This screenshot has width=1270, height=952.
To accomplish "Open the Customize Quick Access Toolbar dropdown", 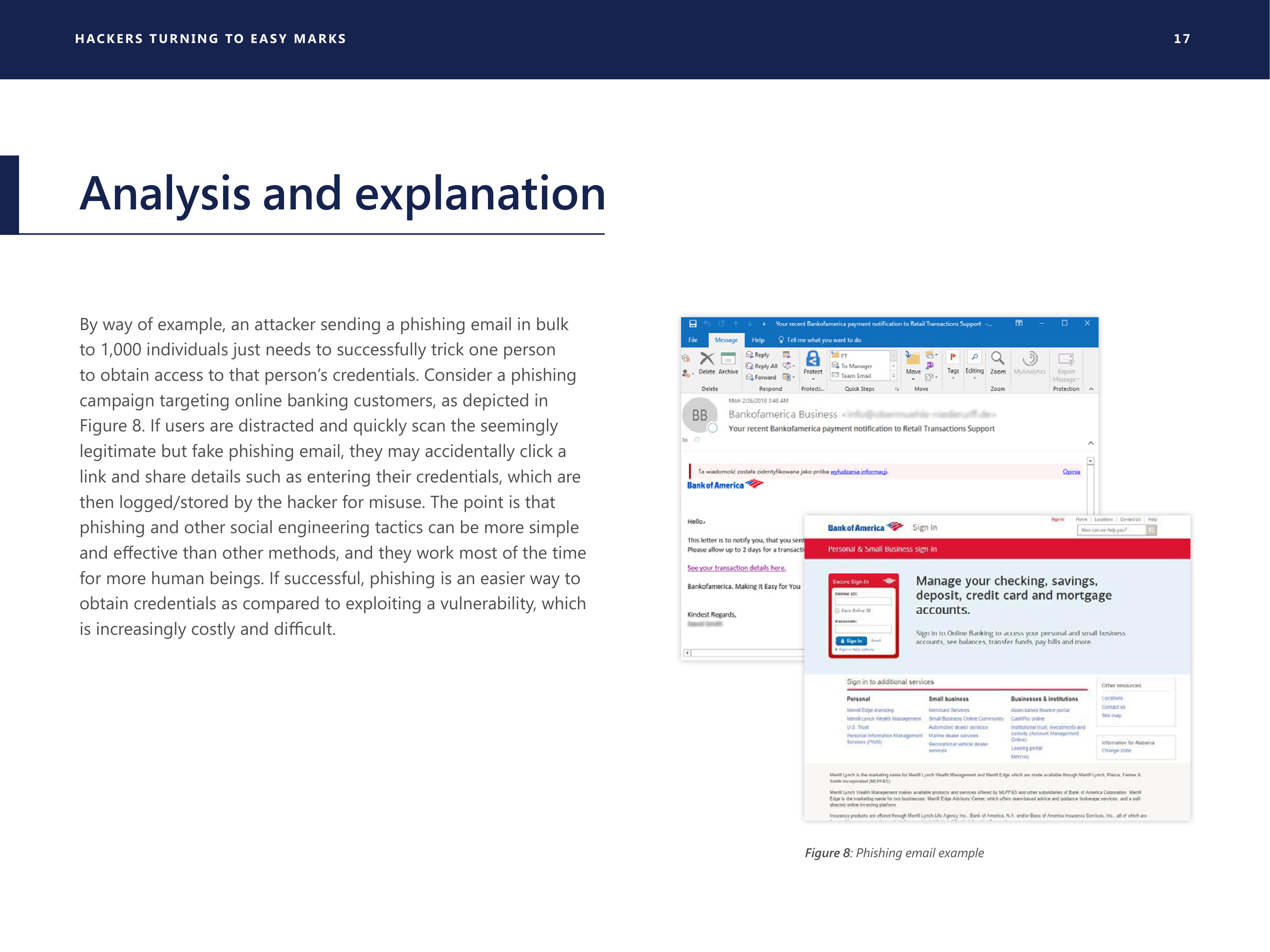I will click(764, 324).
